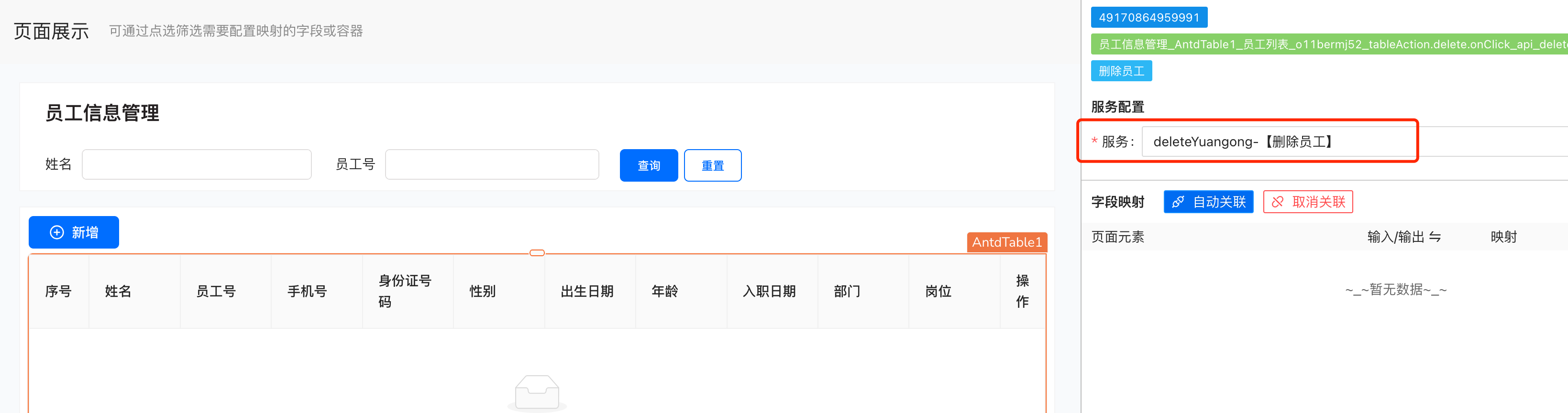
Task: Click the 暂无数据 empty placeholder text
Action: click(1396, 290)
